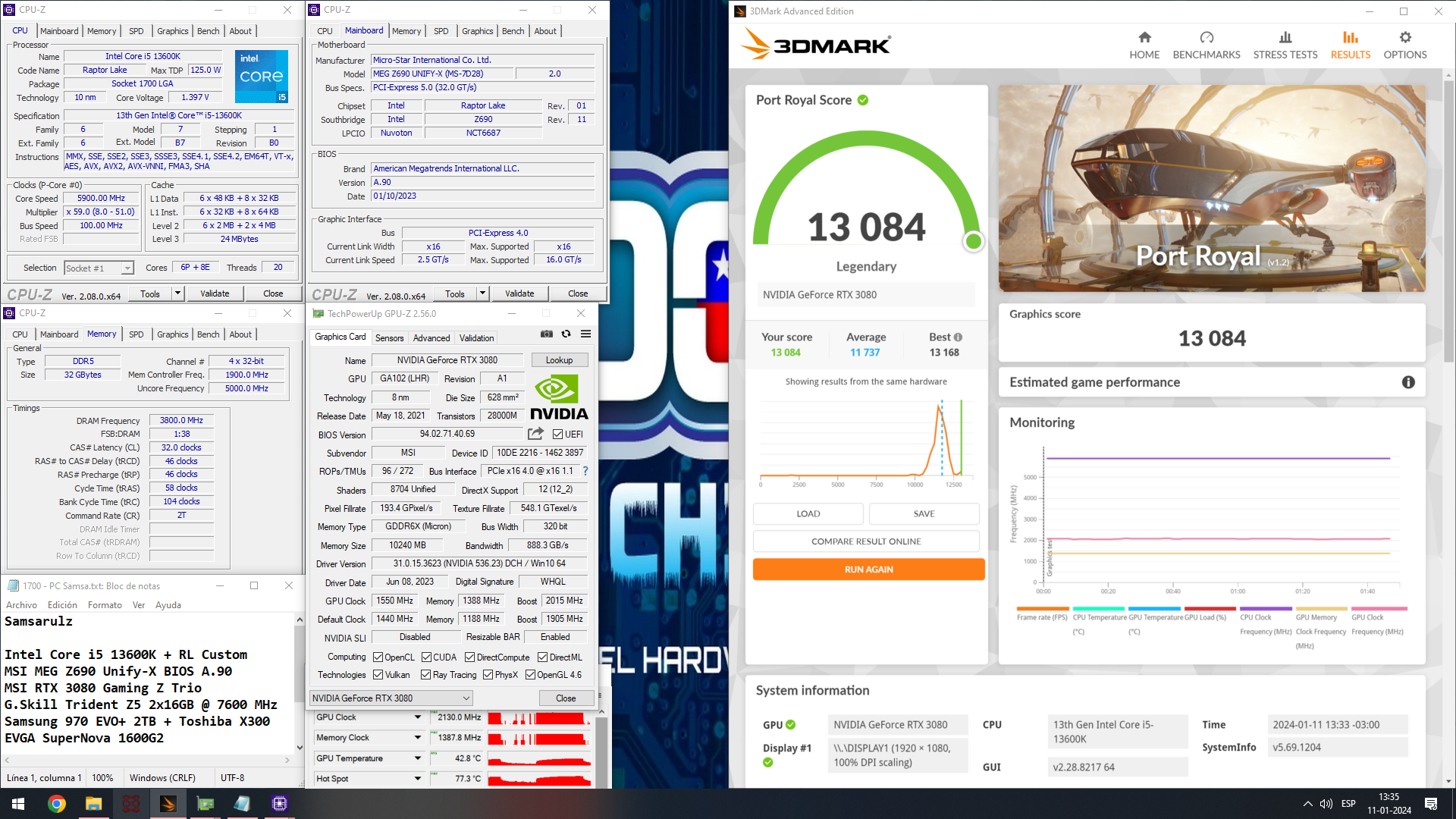Viewport: 1456px width, 819px height.
Task: Click the SAVE button in 3DMark
Action: [x=924, y=514]
